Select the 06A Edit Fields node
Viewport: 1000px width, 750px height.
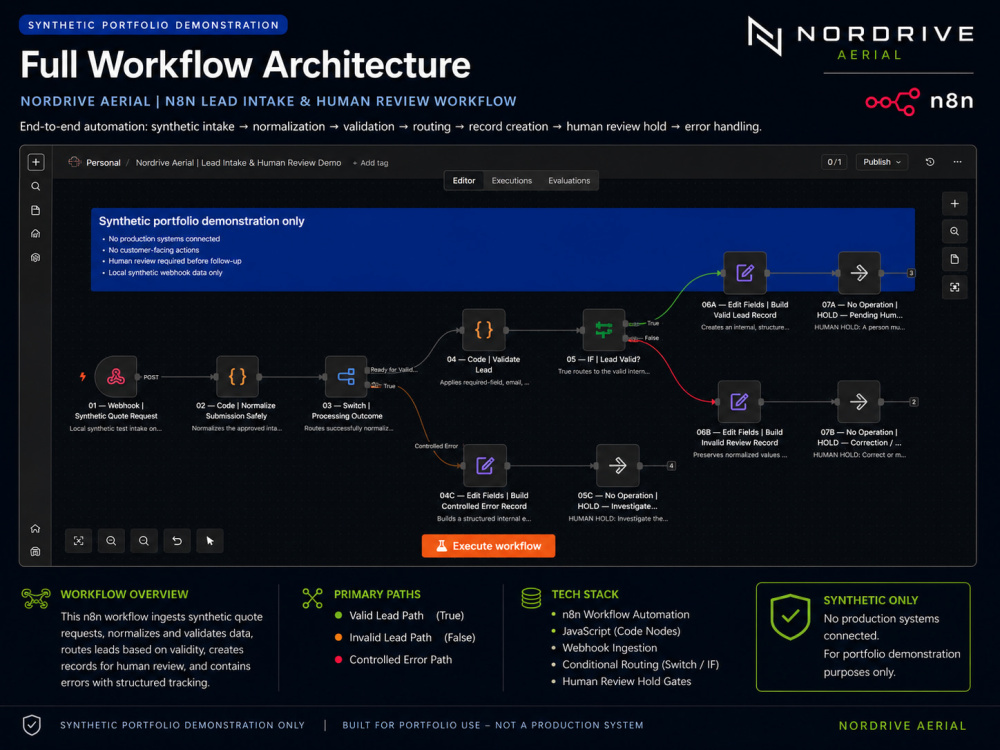click(x=745, y=273)
